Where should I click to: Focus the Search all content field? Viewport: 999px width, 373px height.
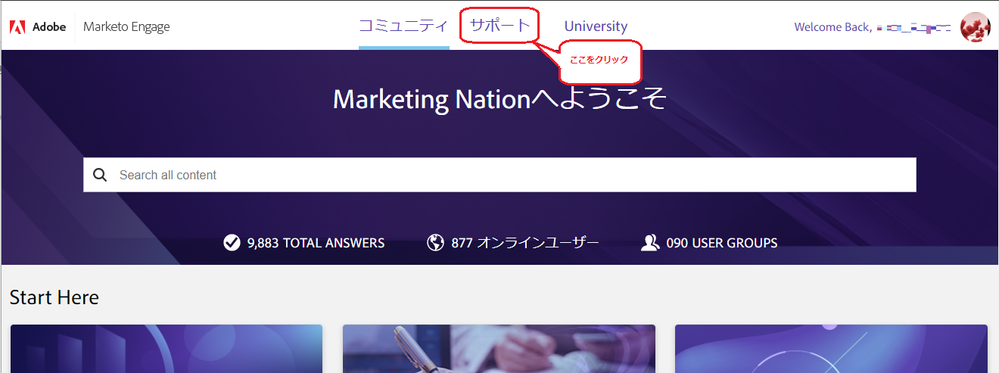click(500, 175)
